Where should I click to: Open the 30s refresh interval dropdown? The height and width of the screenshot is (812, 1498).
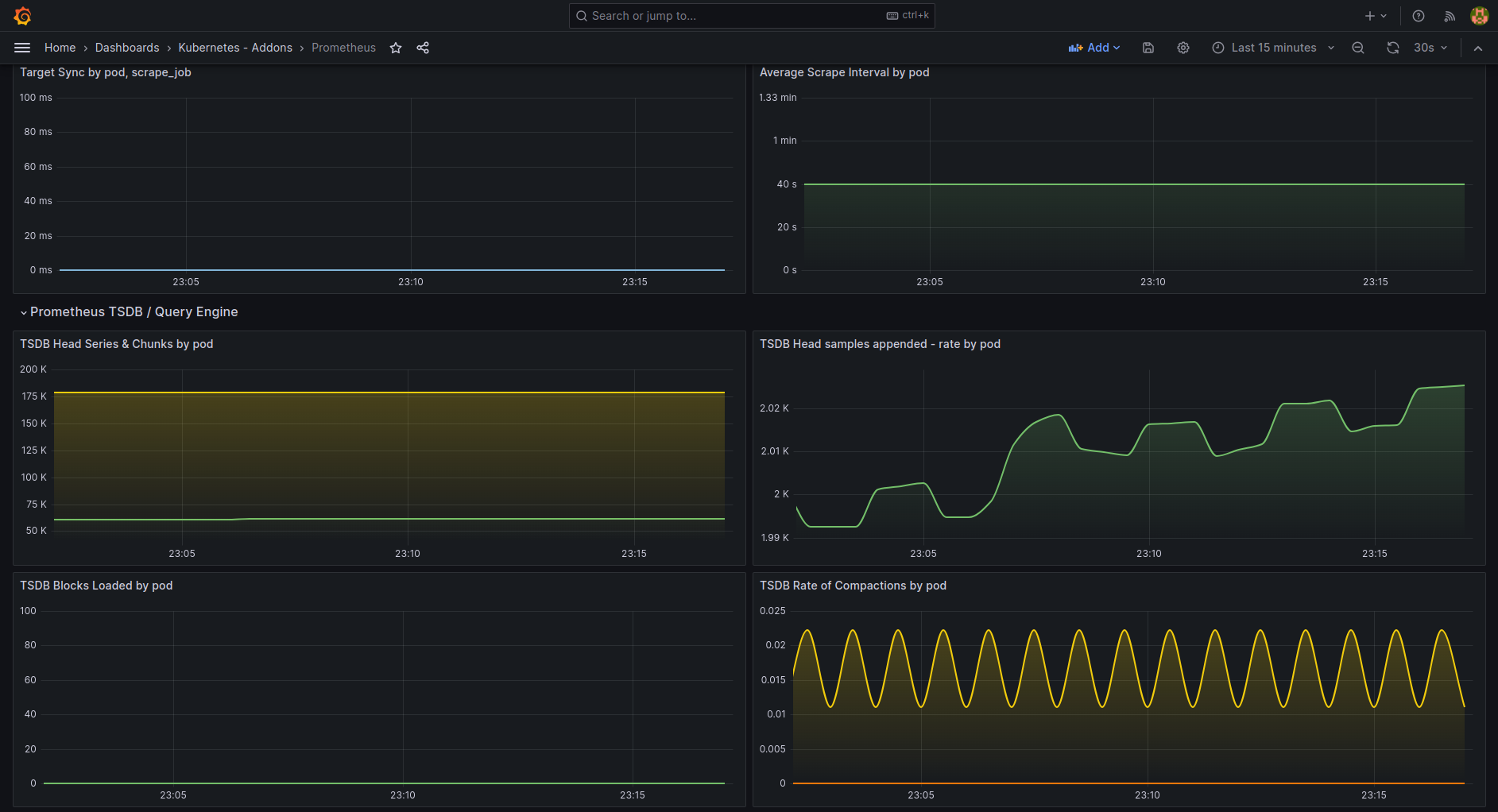[x=1430, y=48]
